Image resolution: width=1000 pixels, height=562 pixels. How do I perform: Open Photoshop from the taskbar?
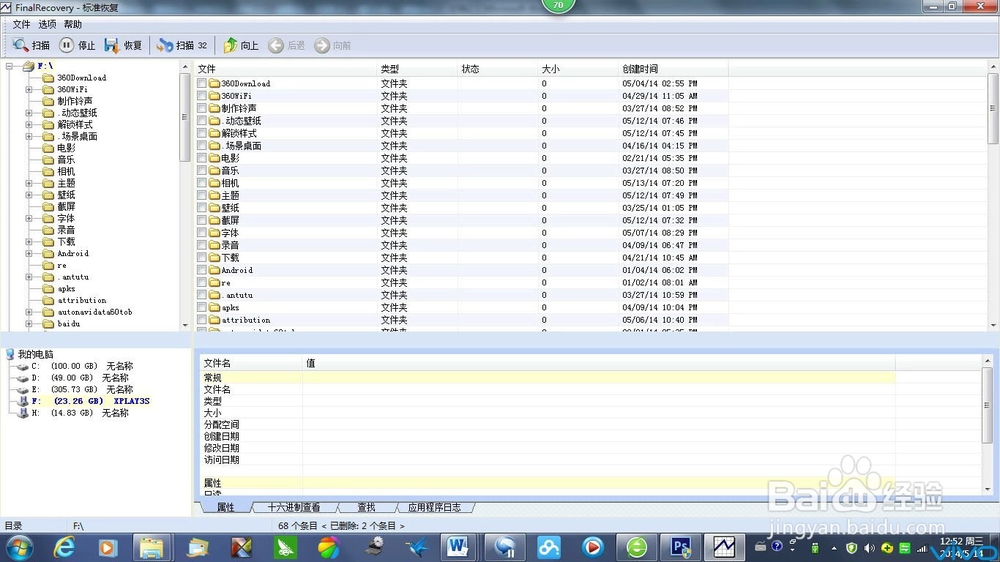click(x=680, y=547)
